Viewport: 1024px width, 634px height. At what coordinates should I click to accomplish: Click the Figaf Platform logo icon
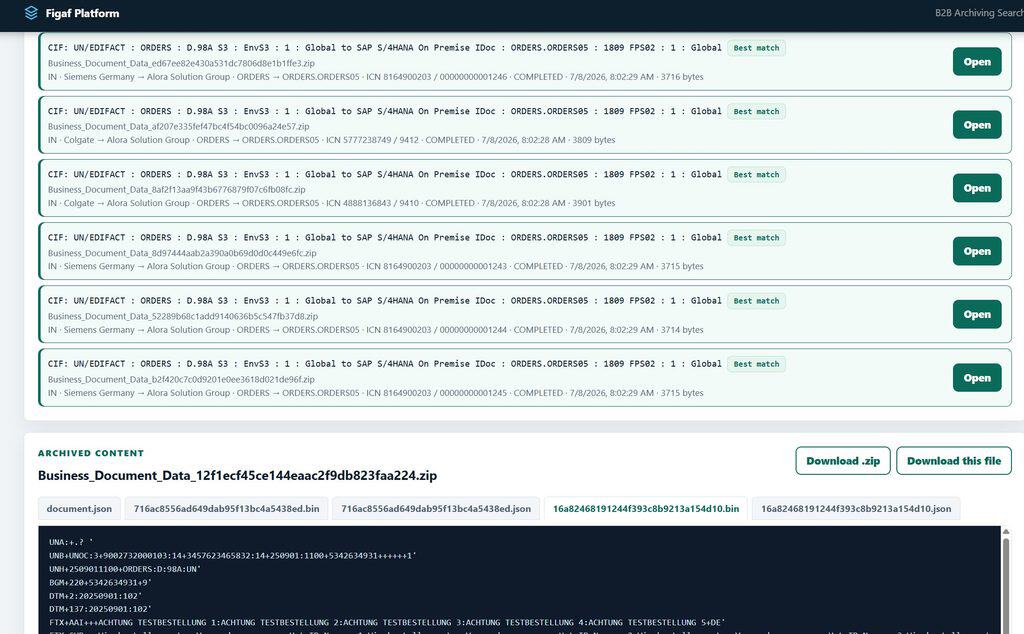31,13
